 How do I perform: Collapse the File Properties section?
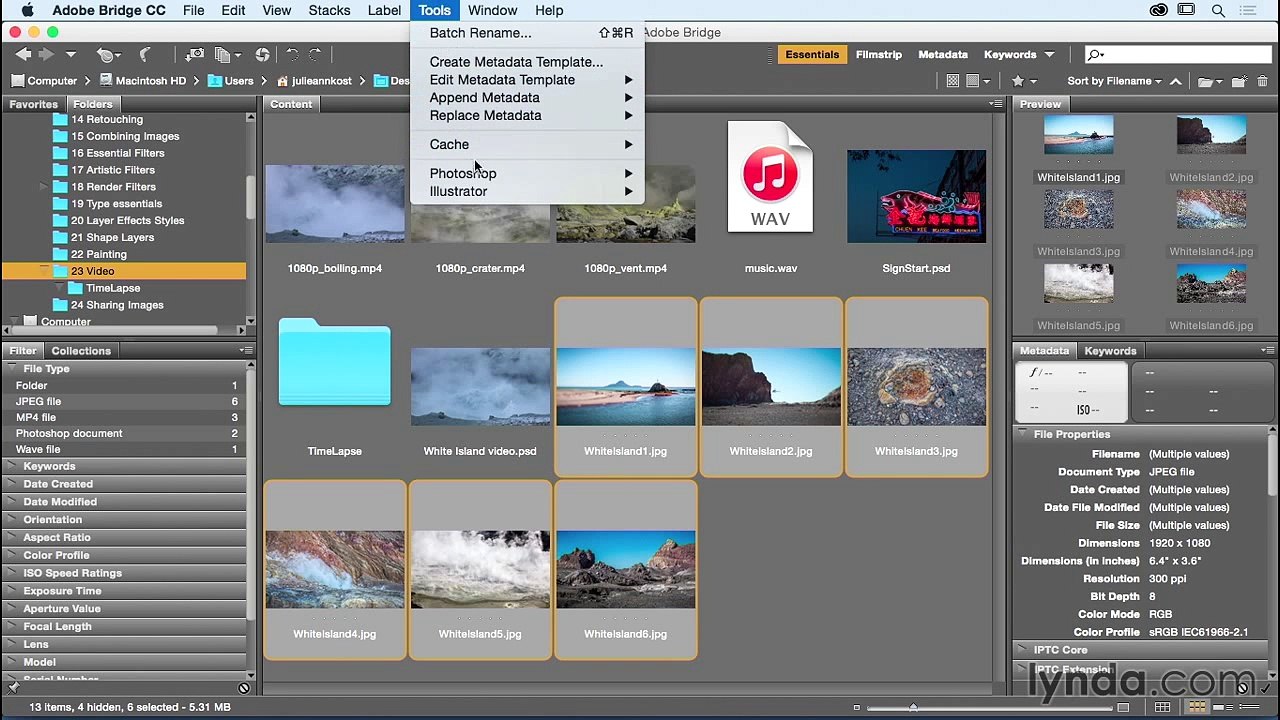[x=1023, y=434]
